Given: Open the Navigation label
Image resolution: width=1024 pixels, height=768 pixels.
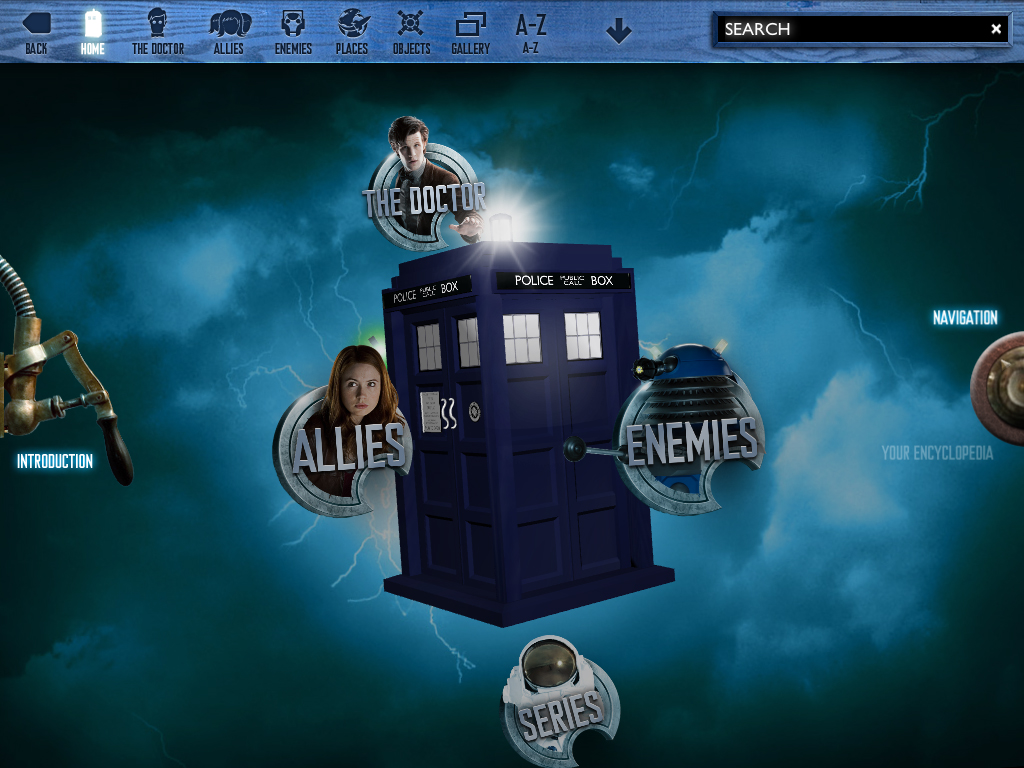Looking at the screenshot, I should 965,318.
